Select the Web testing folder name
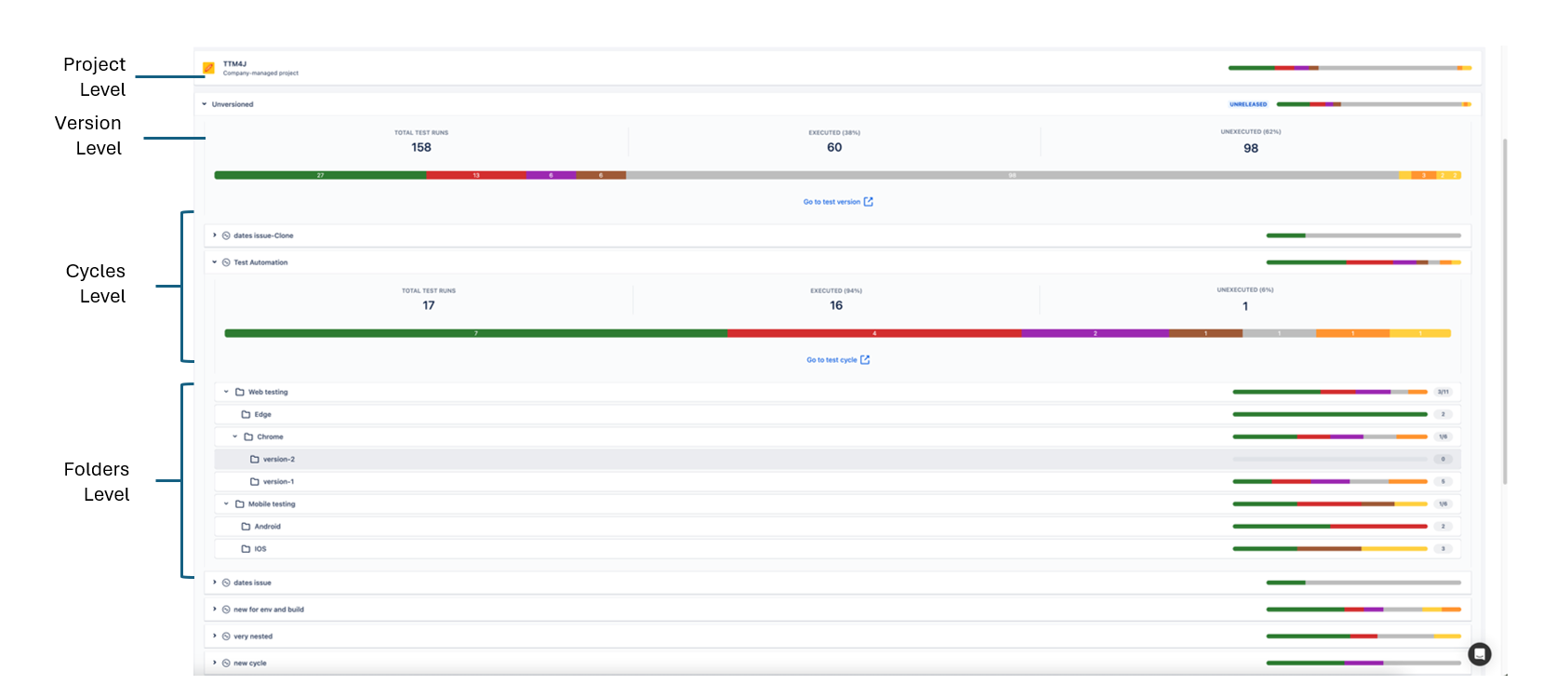Screen dimensions: 1568x698 pyautogui.click(x=268, y=392)
